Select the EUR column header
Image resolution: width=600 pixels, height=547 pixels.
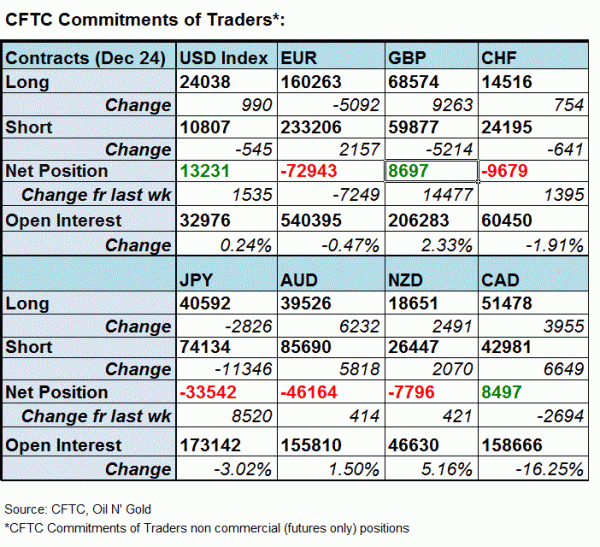pos(299,58)
